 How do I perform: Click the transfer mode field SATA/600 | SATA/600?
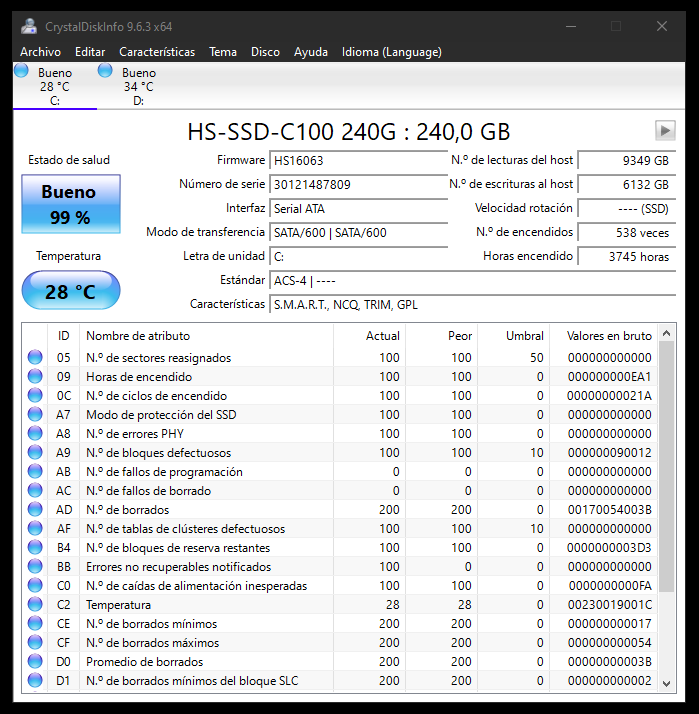coord(358,233)
